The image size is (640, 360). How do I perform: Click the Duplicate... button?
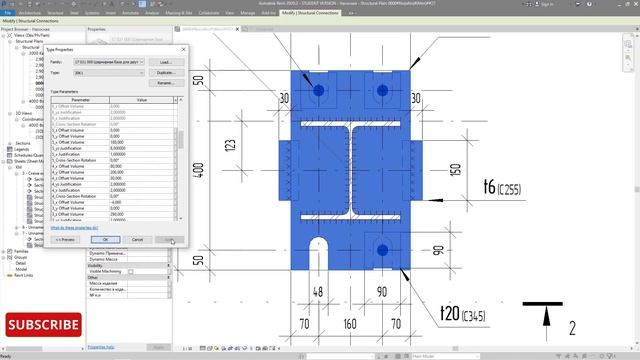click(x=166, y=73)
